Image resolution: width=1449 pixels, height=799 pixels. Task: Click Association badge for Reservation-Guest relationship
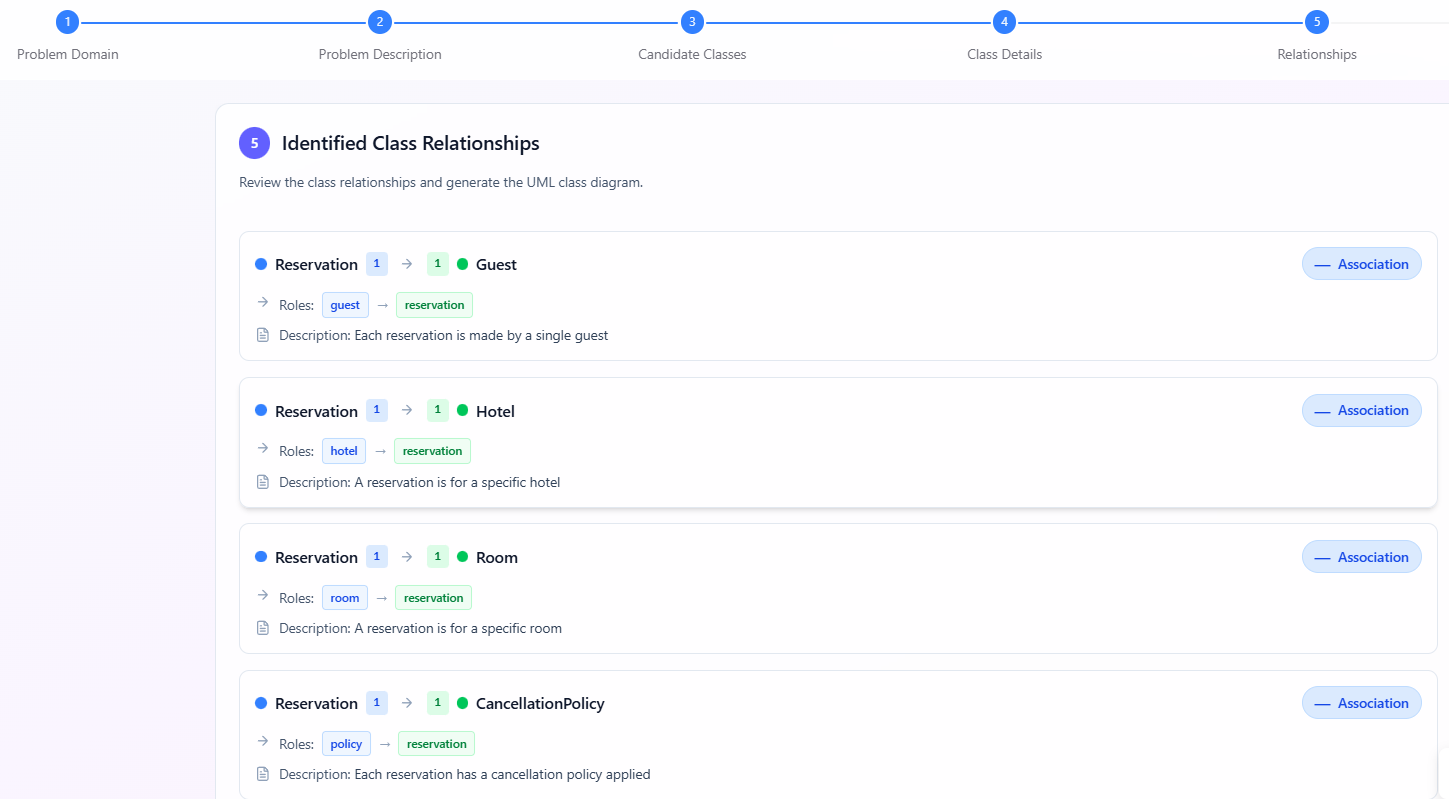(1361, 264)
